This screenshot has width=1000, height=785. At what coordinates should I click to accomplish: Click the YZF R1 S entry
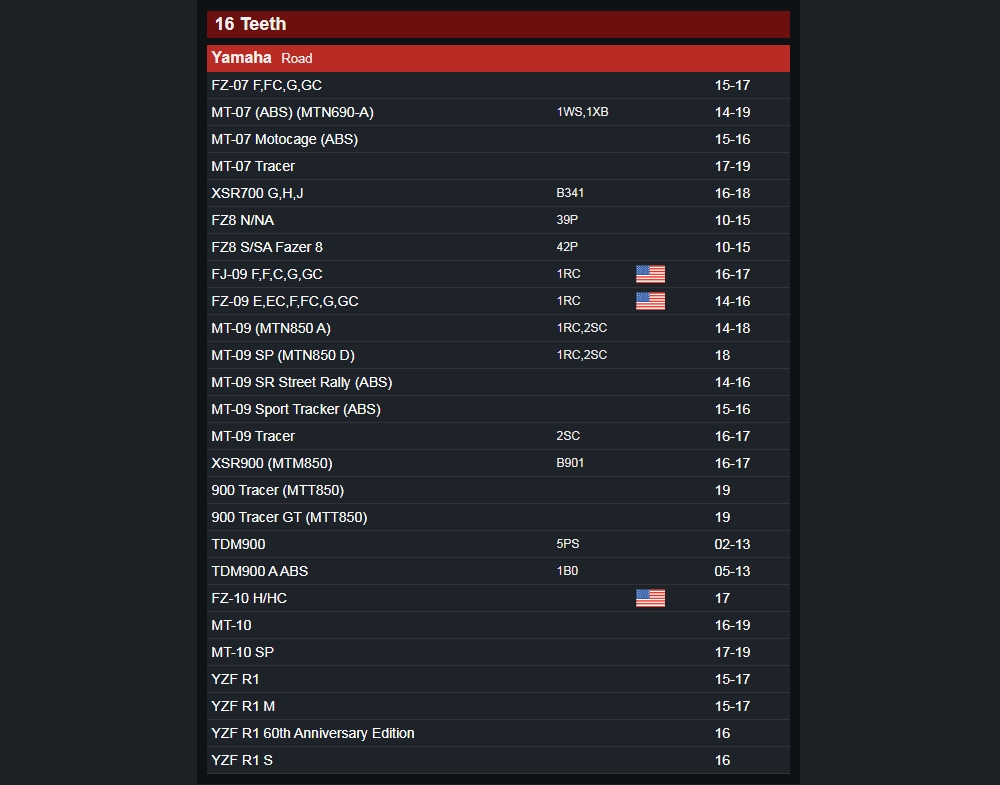pos(498,760)
